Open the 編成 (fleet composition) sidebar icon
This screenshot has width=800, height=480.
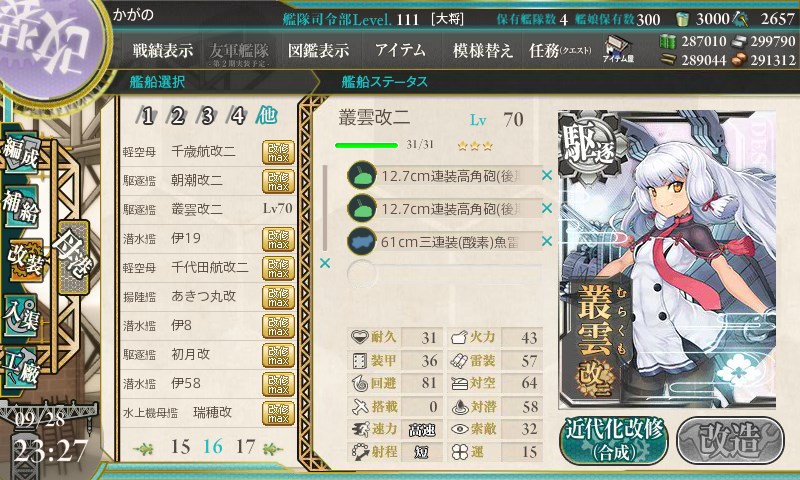[x=21, y=153]
